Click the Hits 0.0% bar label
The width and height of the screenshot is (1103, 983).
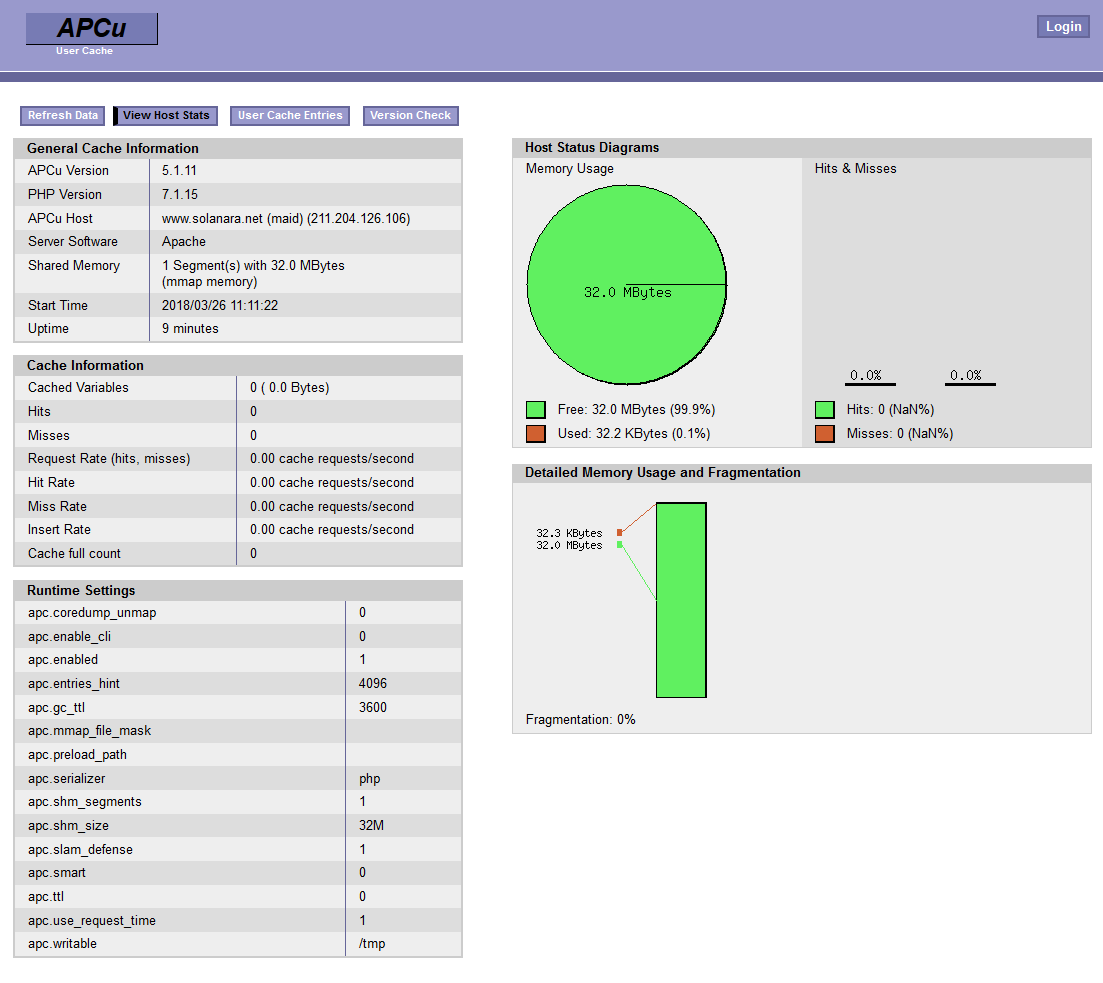point(866,376)
